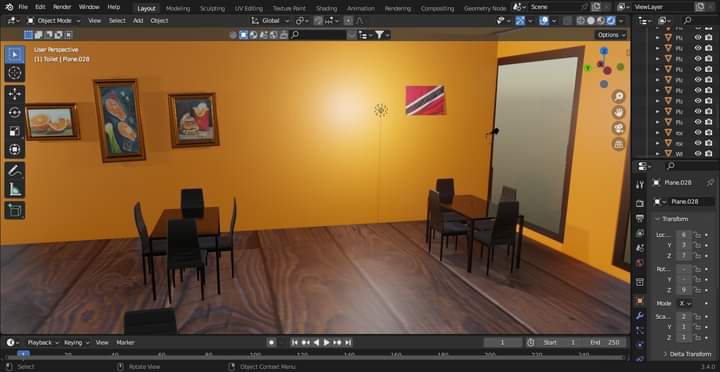Jump to the timeline start frame

295,343
